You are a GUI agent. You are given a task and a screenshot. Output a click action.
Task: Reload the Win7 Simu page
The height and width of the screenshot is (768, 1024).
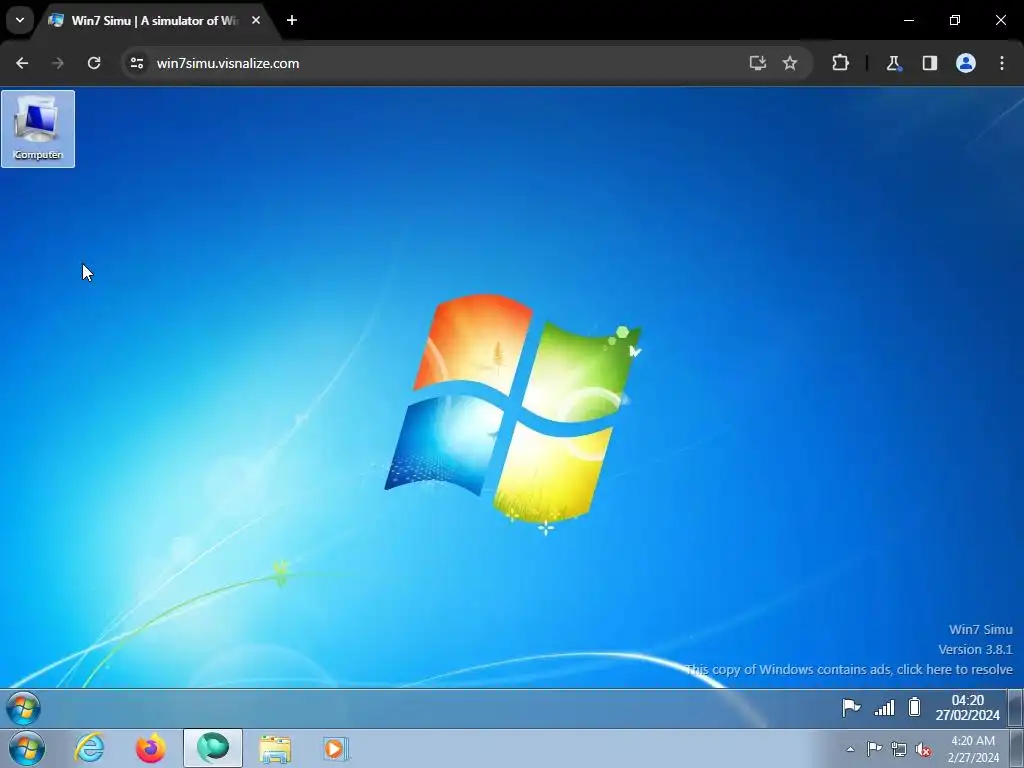[x=94, y=63]
